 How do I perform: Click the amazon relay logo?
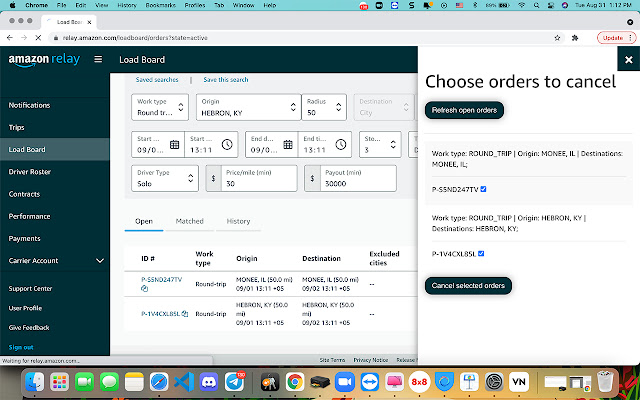[x=44, y=60]
